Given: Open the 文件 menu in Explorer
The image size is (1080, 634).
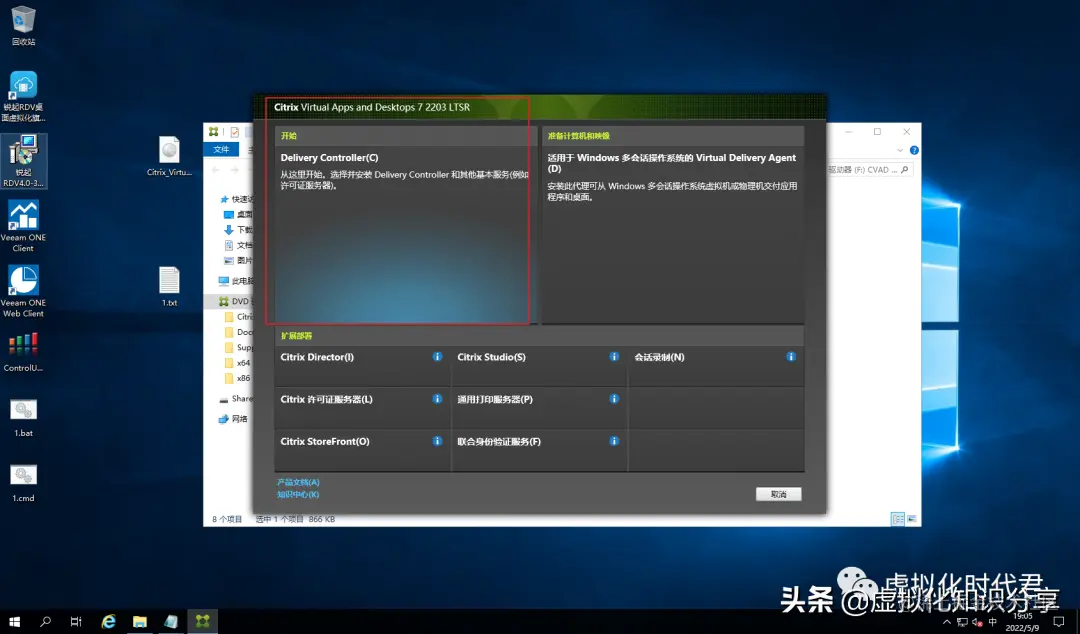Looking at the screenshot, I should [x=222, y=148].
